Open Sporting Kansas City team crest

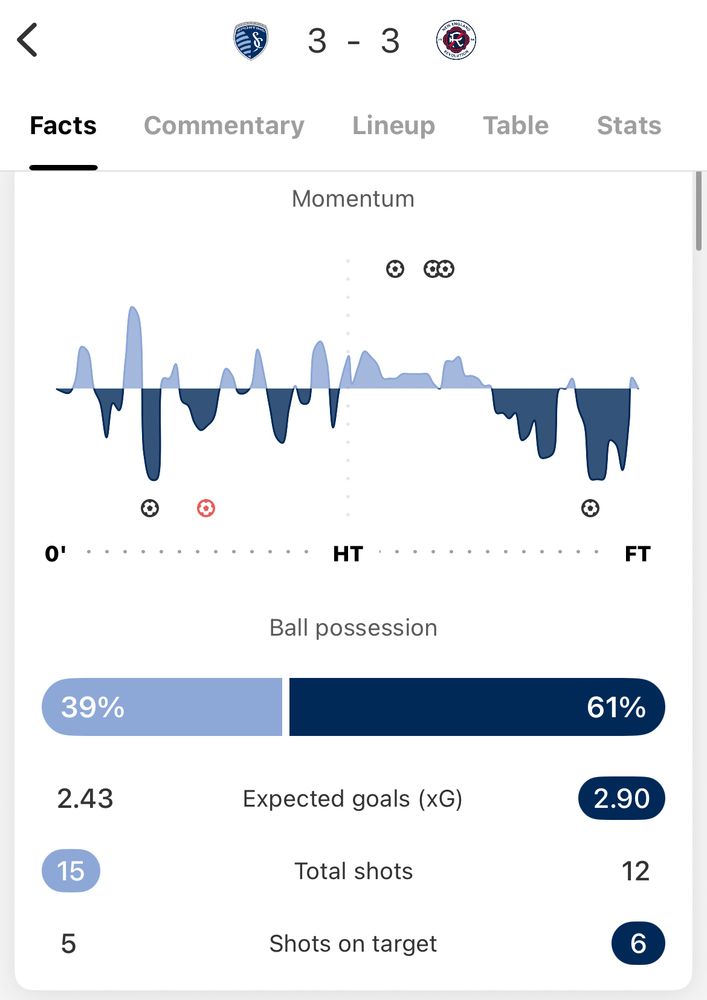251,41
